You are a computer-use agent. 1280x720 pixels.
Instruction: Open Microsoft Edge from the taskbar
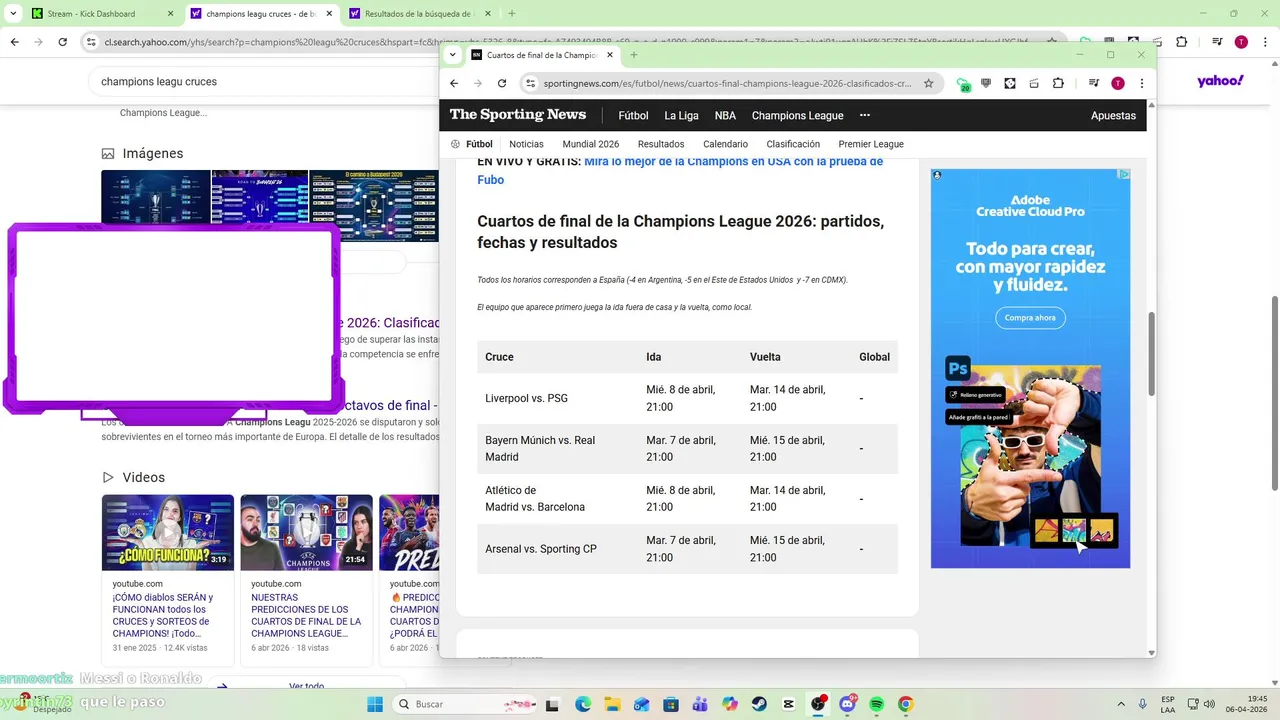click(582, 704)
